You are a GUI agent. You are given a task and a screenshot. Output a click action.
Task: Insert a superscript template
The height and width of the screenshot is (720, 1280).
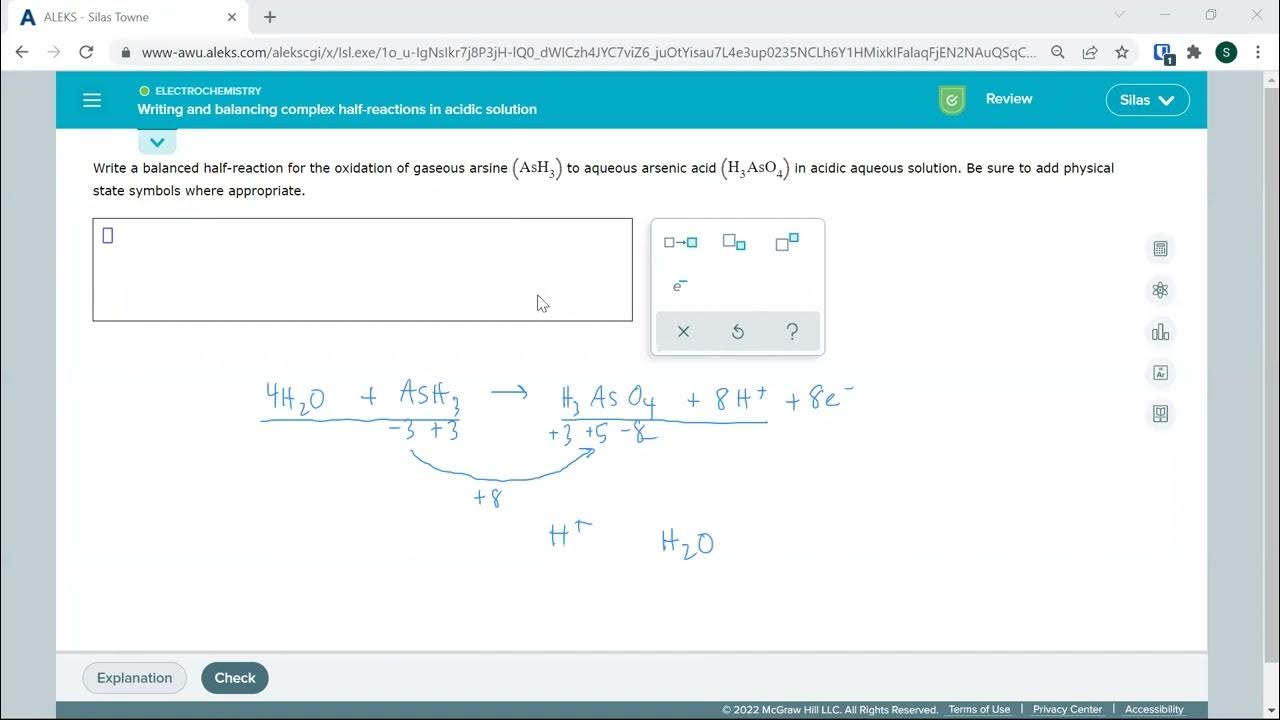point(787,242)
